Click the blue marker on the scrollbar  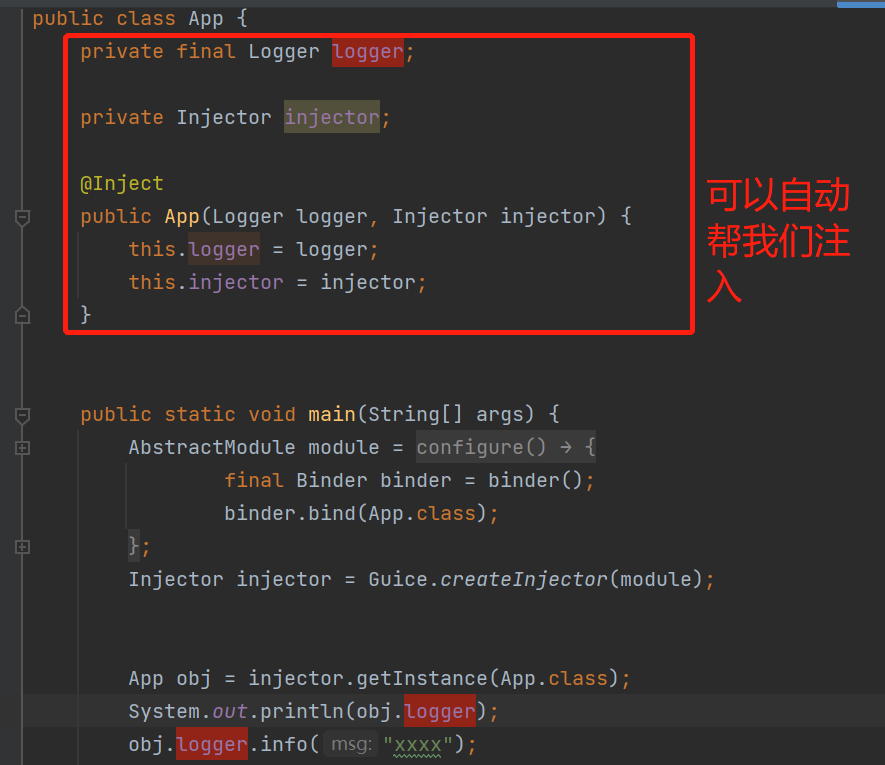(x=859, y=5)
